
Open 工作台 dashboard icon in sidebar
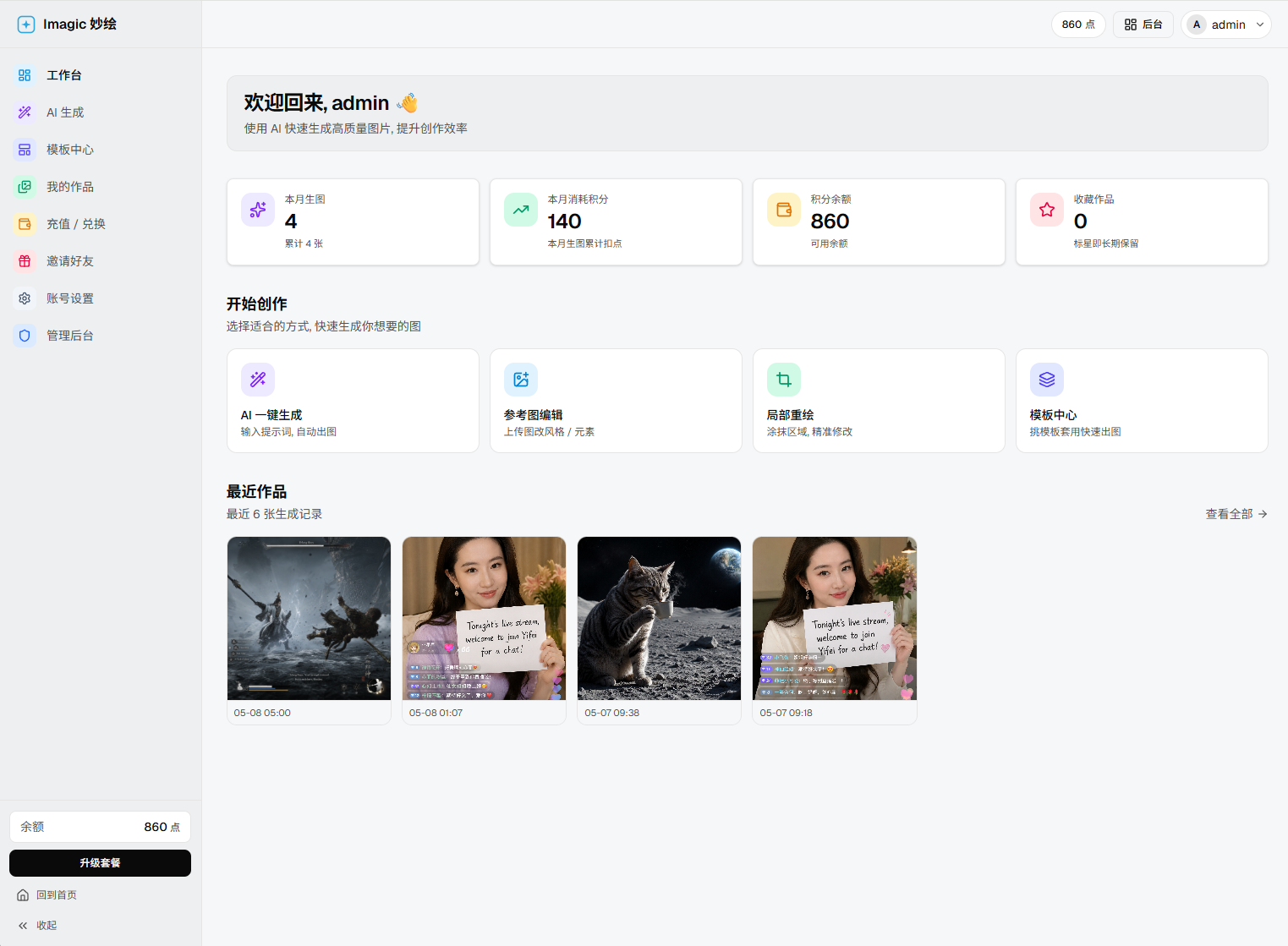click(x=25, y=75)
